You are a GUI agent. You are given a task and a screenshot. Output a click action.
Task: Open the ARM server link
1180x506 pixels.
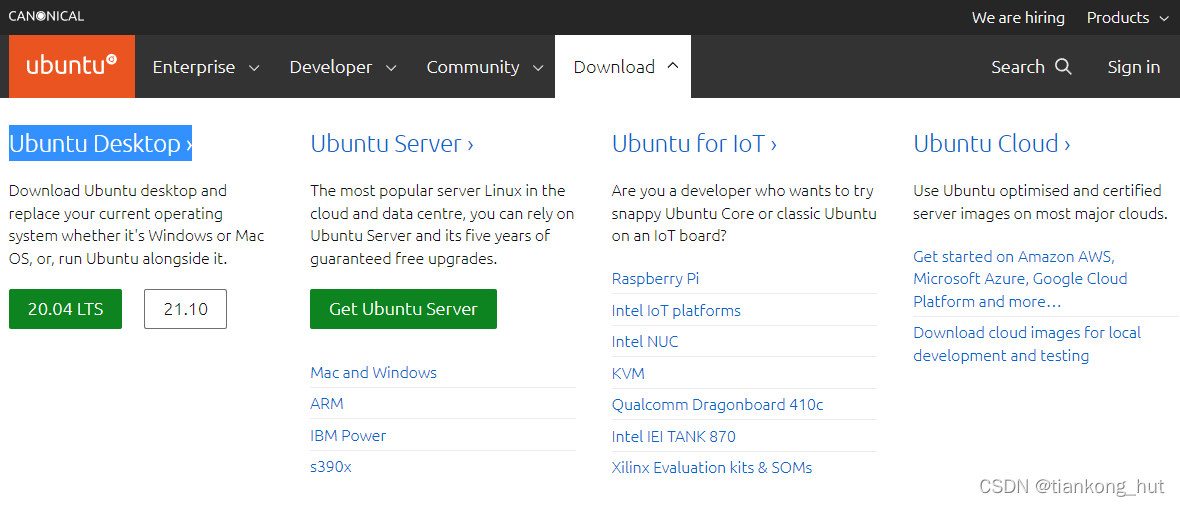click(x=327, y=404)
